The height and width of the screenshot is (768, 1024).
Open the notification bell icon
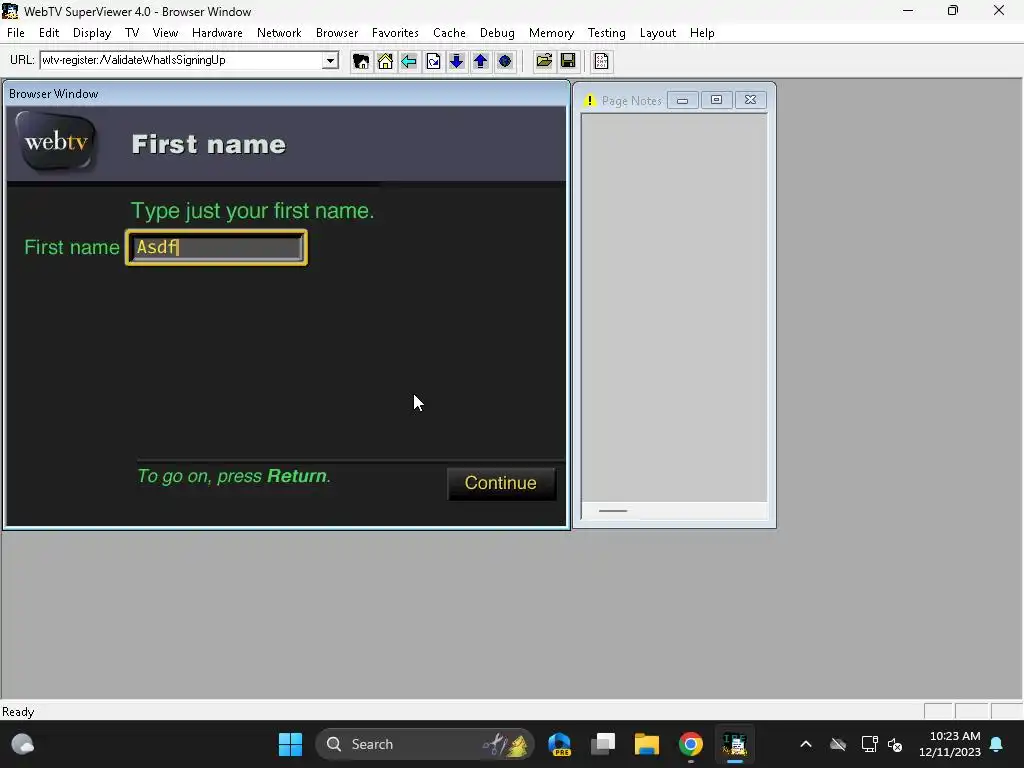(997, 744)
